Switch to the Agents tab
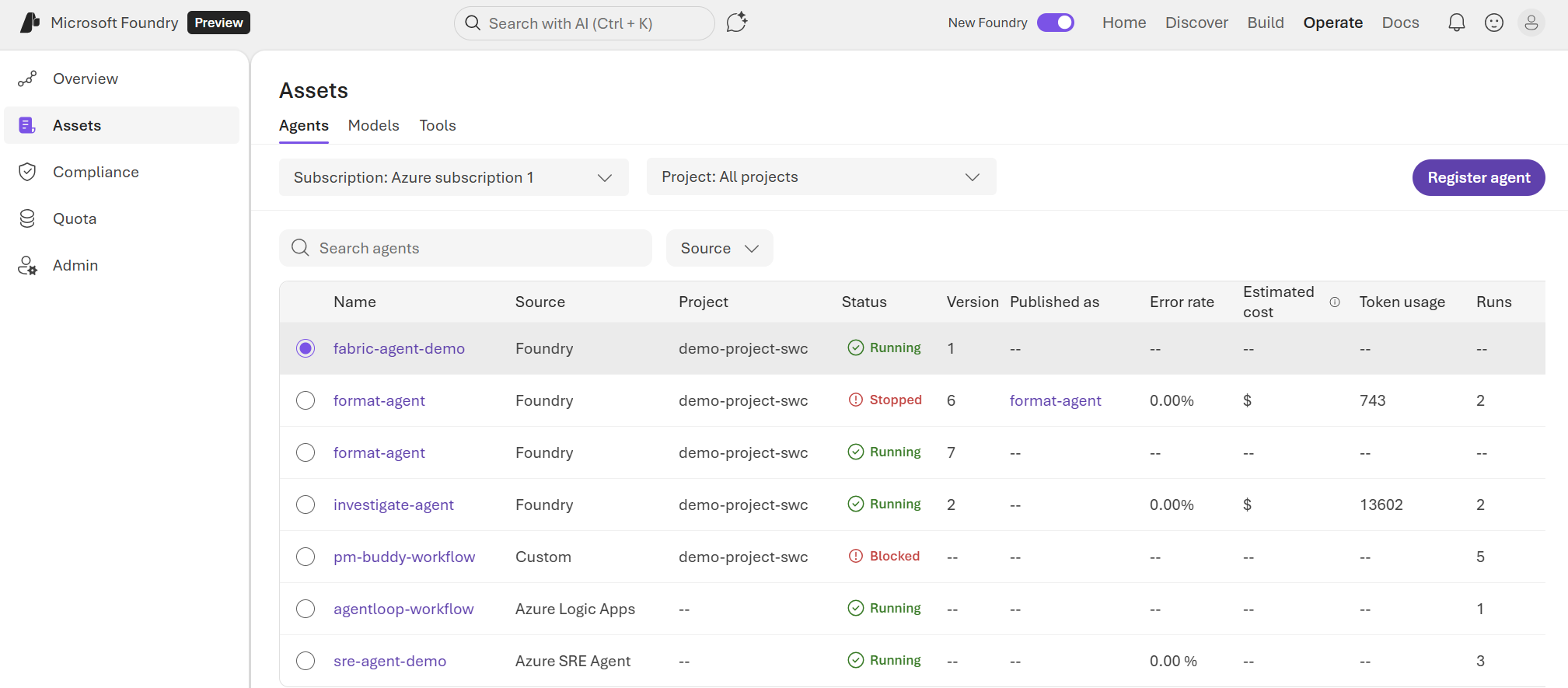This screenshot has height=688, width=1568. point(304,126)
